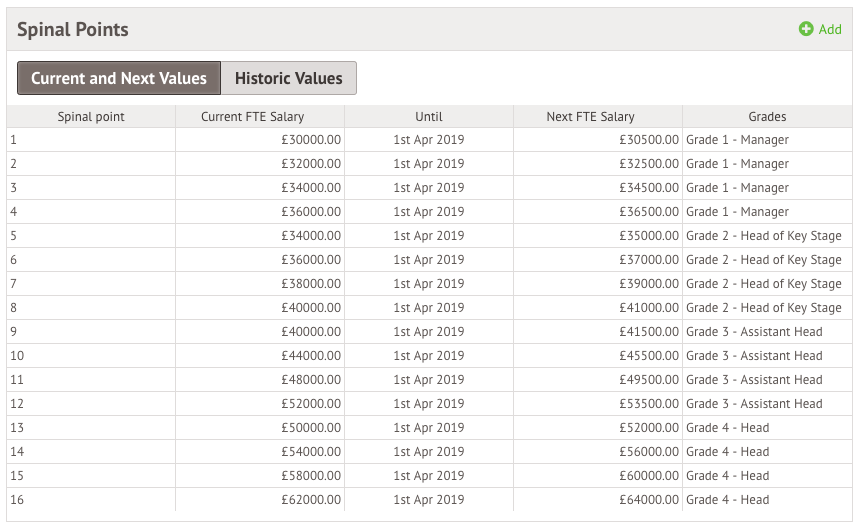Screen dimensions: 862x528
Task: Select spinal point 1 row number
Action: [13, 140]
